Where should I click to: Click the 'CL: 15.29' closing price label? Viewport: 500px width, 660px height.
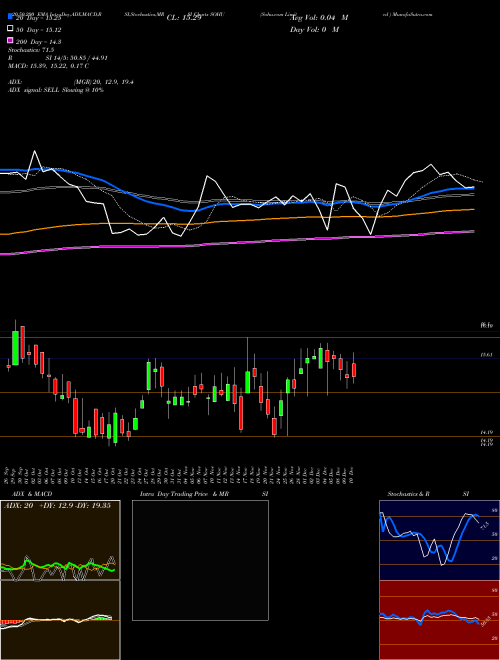tap(184, 18)
